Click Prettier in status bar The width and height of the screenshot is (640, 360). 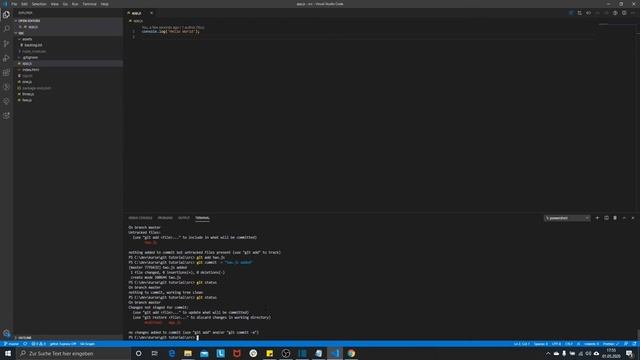pyautogui.click(x=611, y=344)
